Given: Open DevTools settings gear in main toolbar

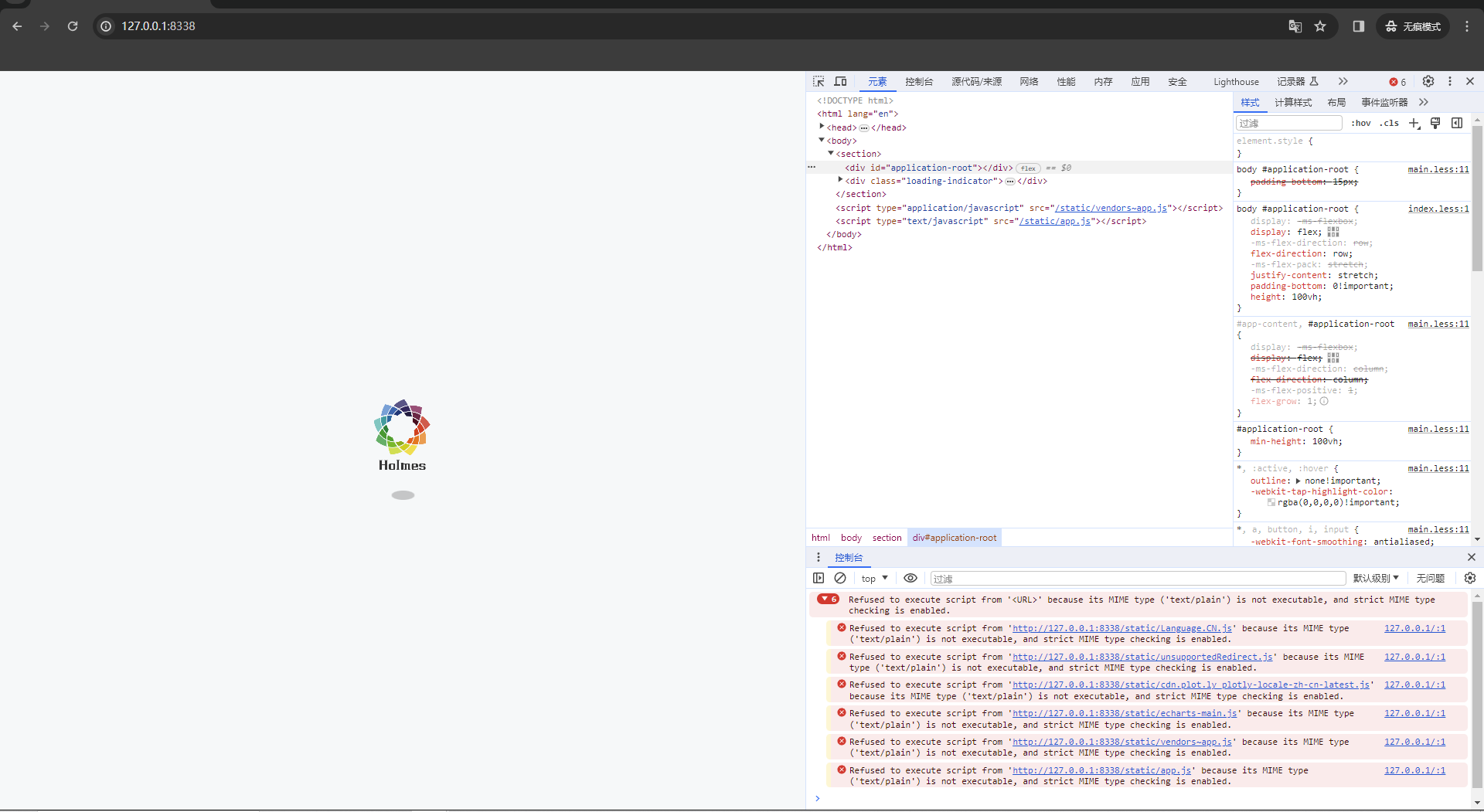Looking at the screenshot, I should tap(1428, 81).
